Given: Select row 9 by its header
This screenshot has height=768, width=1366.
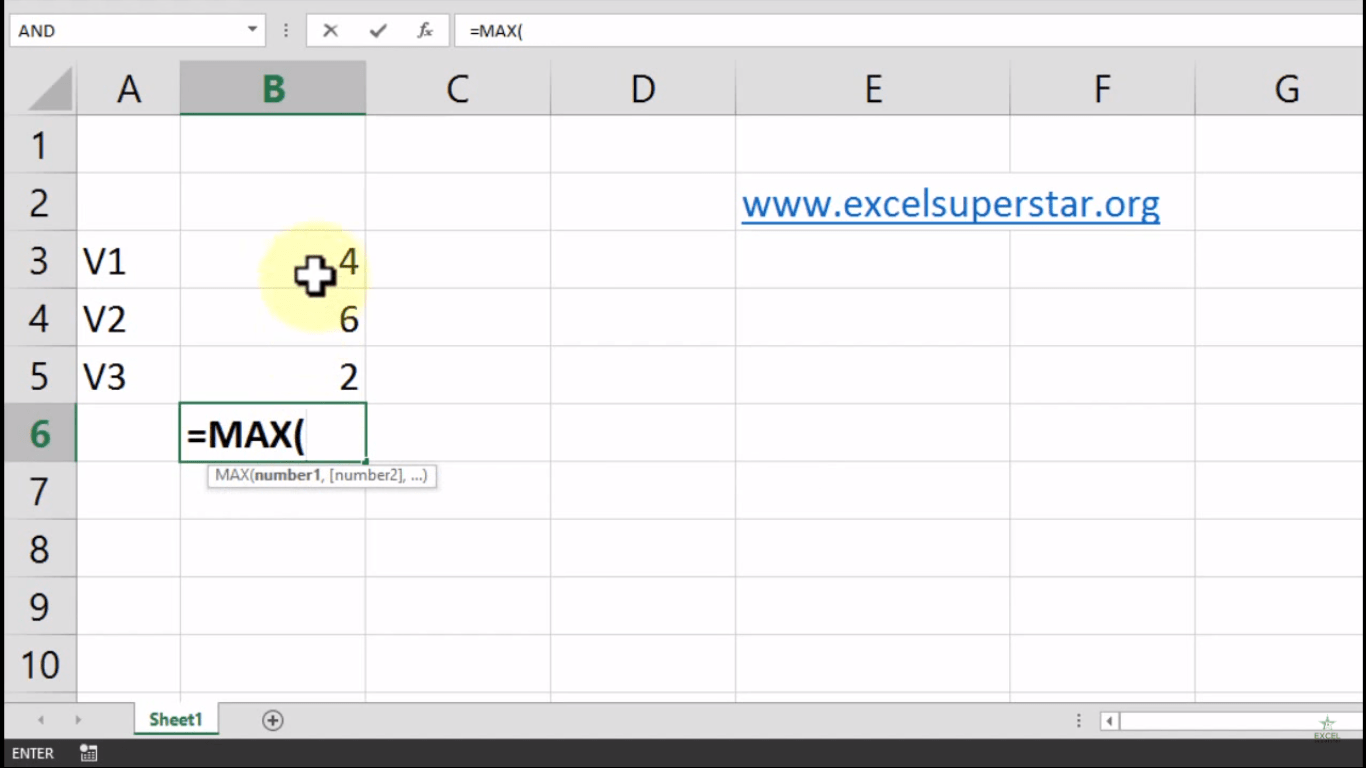Looking at the screenshot, I should (x=40, y=606).
